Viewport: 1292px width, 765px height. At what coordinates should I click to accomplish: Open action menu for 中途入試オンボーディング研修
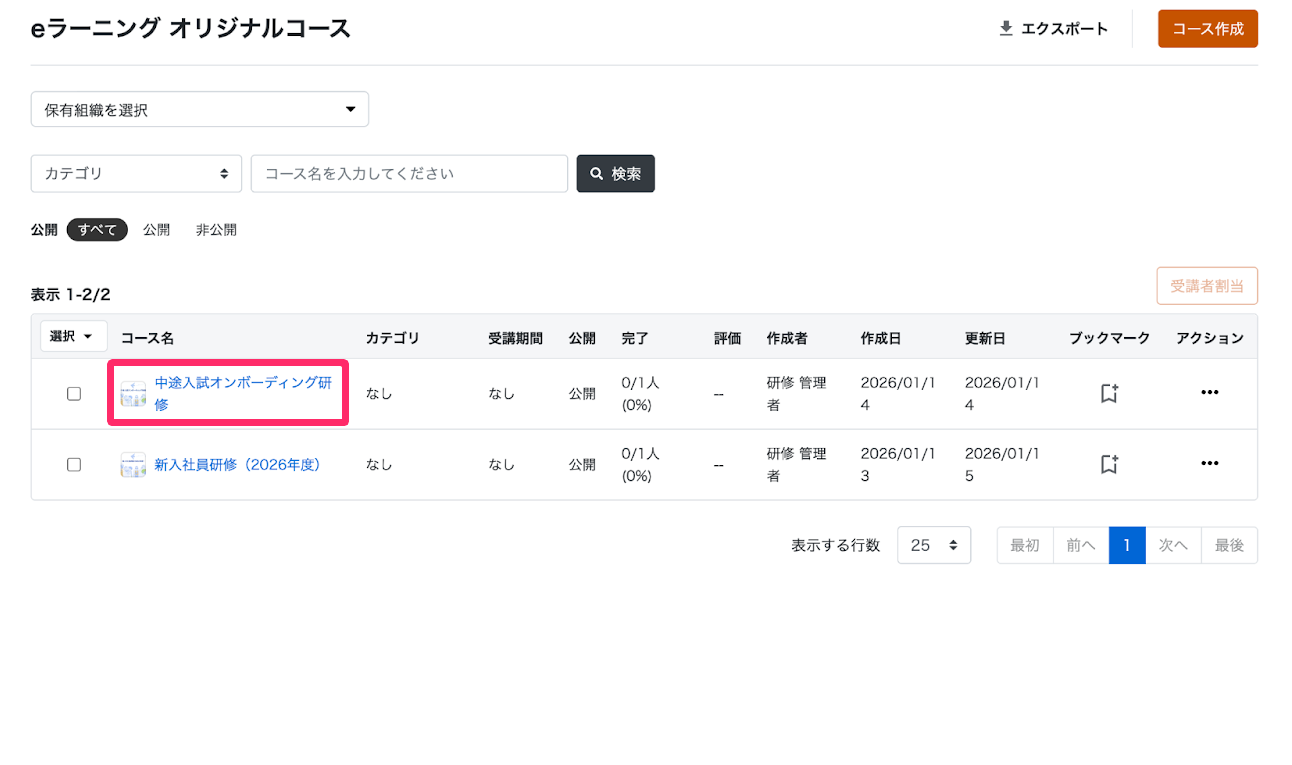[x=1209, y=393]
